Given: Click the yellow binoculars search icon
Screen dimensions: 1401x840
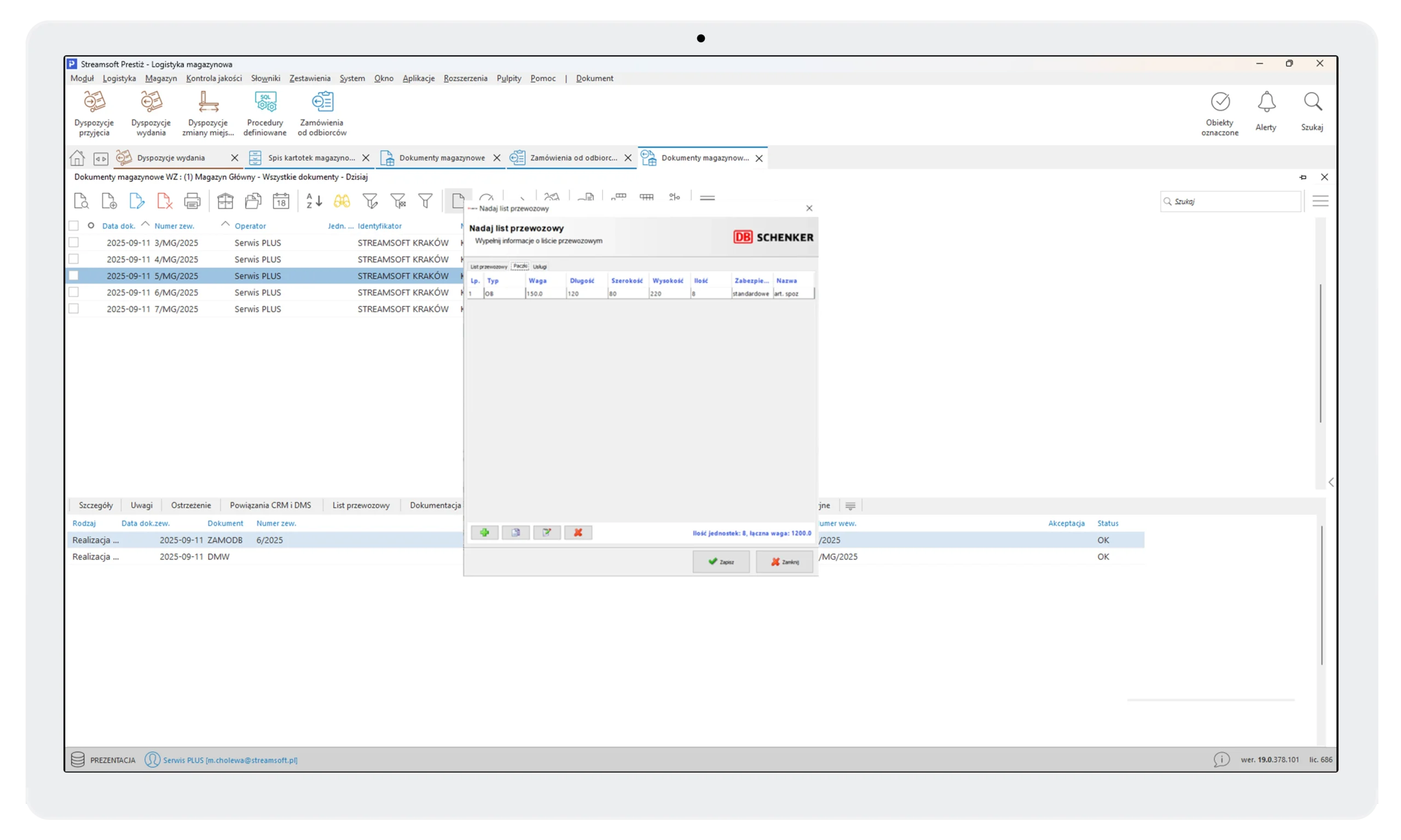Looking at the screenshot, I should coord(342,201).
